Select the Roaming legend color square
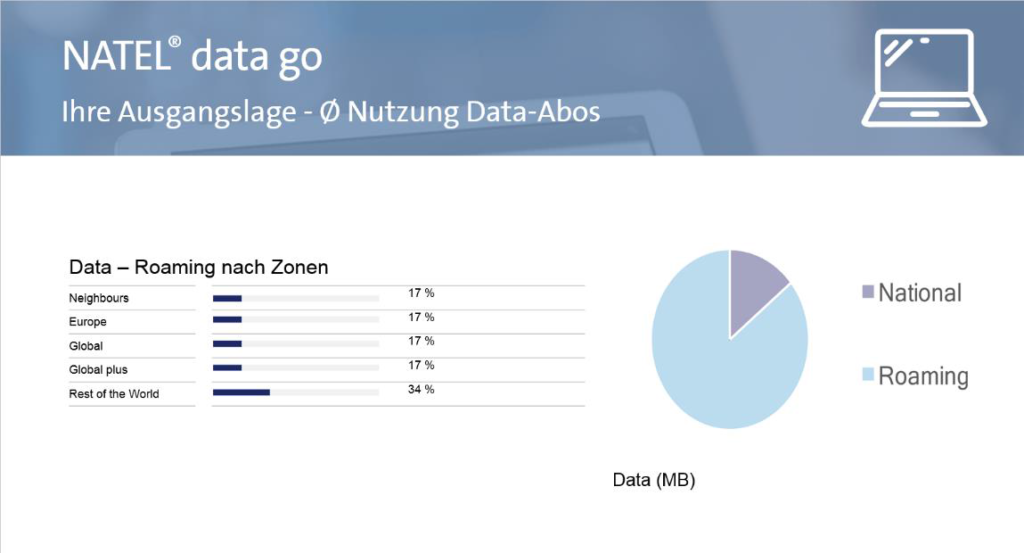The image size is (1024, 553). point(868,374)
